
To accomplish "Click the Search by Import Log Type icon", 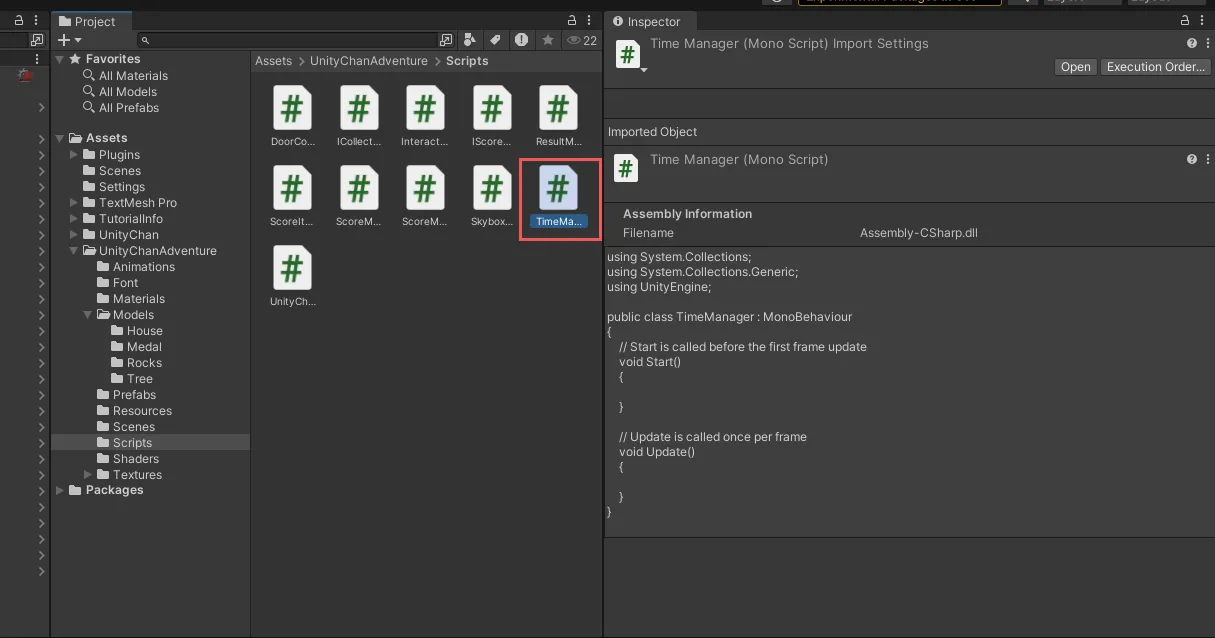I will (x=521, y=40).
